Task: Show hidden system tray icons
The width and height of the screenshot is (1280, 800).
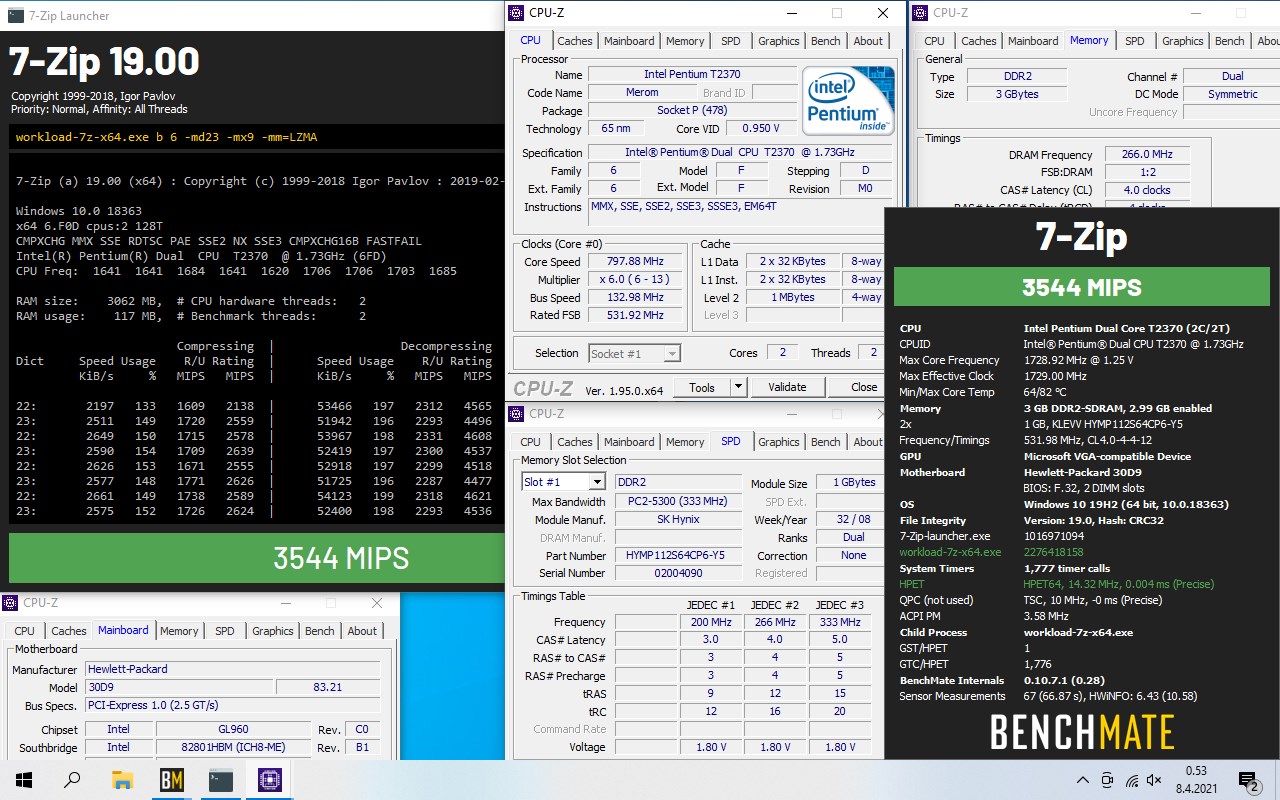Action: (x=1082, y=780)
